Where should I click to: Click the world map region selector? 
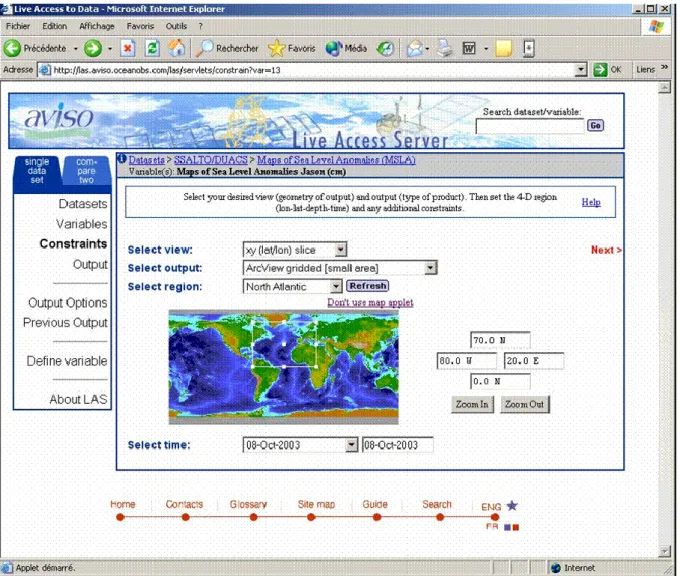pos(284,367)
